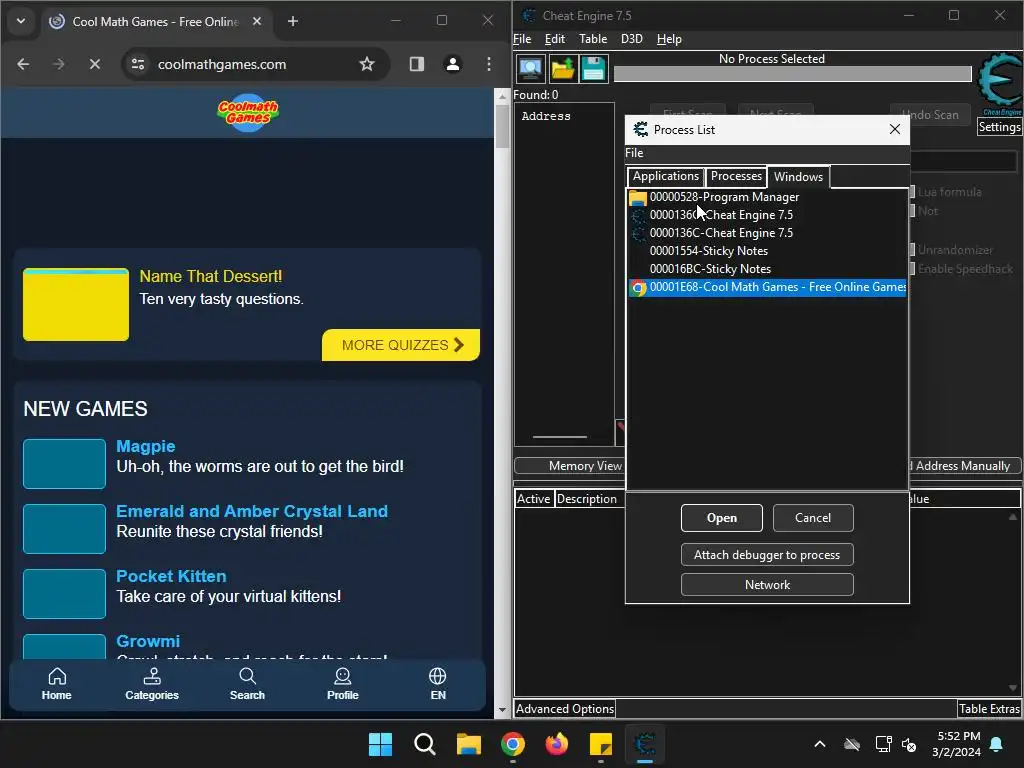This screenshot has width=1024, height=768.
Task: Open Chrome side panel icon
Action: click(417, 64)
